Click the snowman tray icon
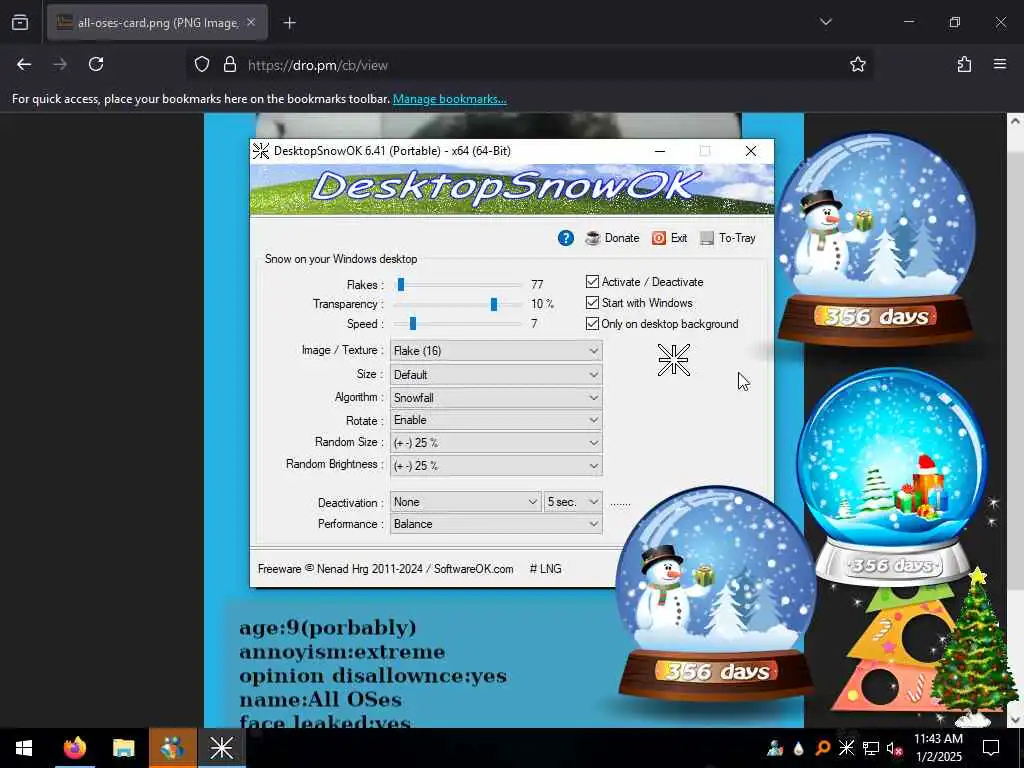The image size is (1024, 768). click(x=775, y=748)
